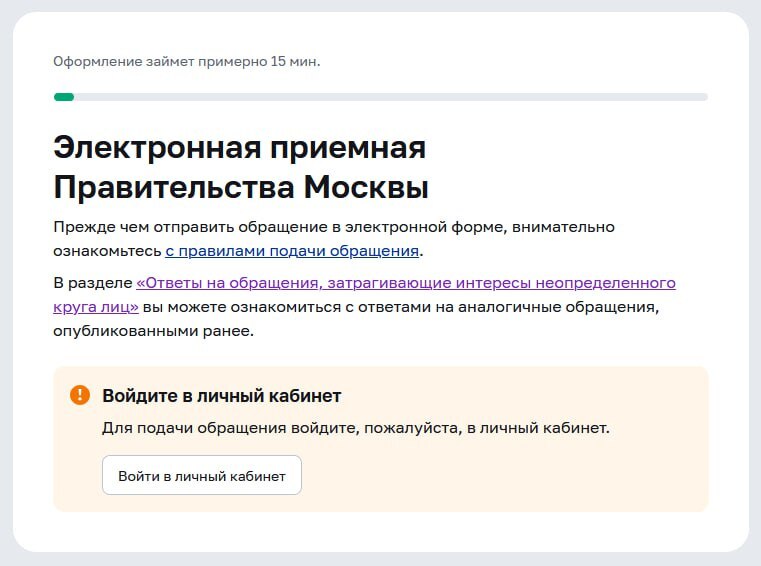Open the «с правилами подачи обращения» link
The width and height of the screenshot is (761, 566).
point(292,250)
